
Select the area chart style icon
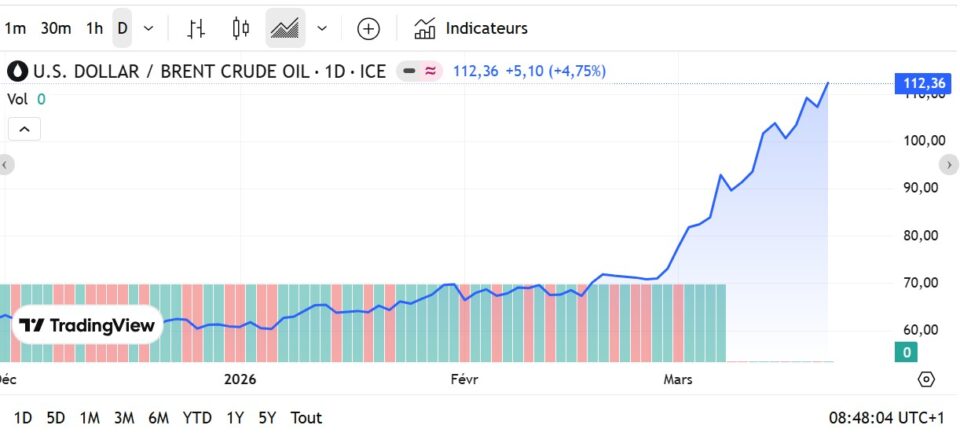pos(285,28)
